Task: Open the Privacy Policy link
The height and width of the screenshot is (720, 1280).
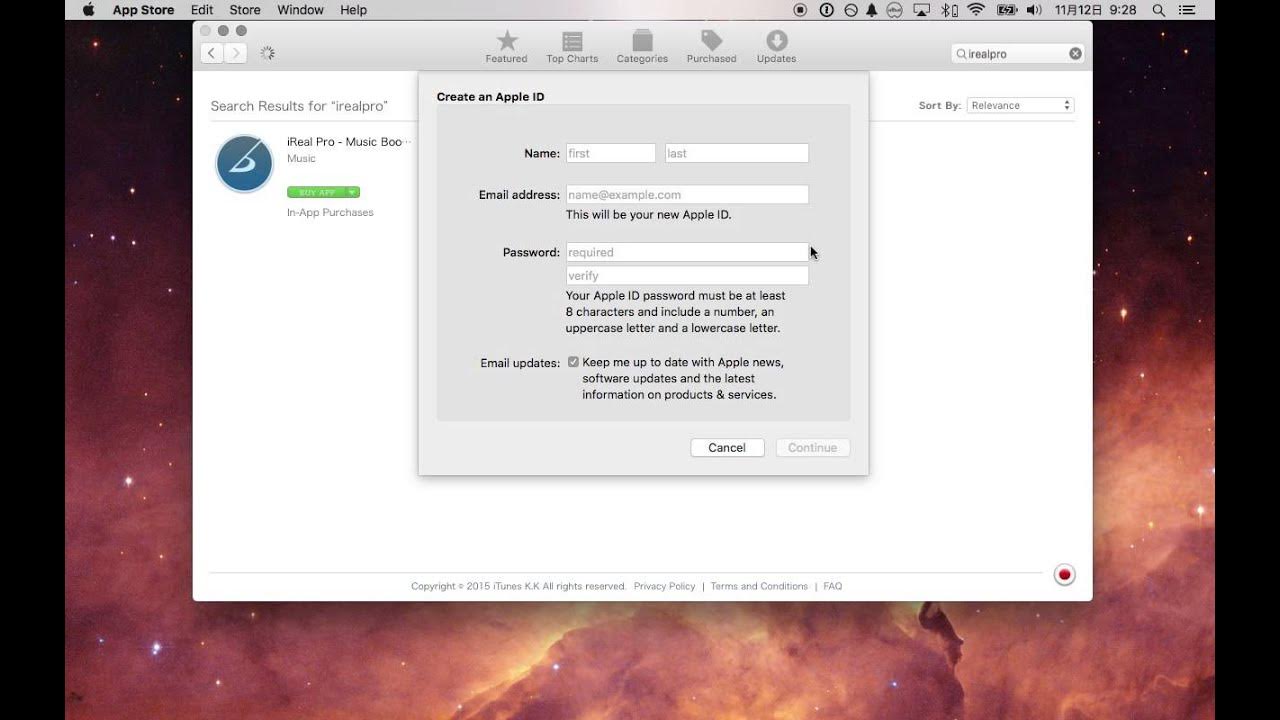Action: [664, 586]
